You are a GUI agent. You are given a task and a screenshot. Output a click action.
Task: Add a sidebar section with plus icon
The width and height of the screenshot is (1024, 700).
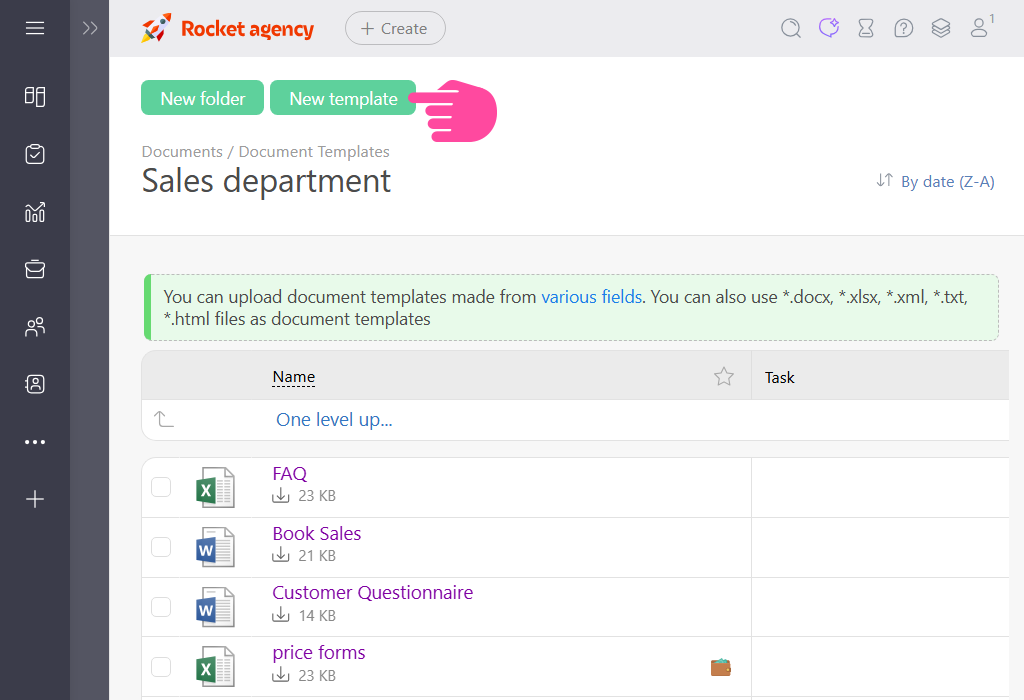35,500
